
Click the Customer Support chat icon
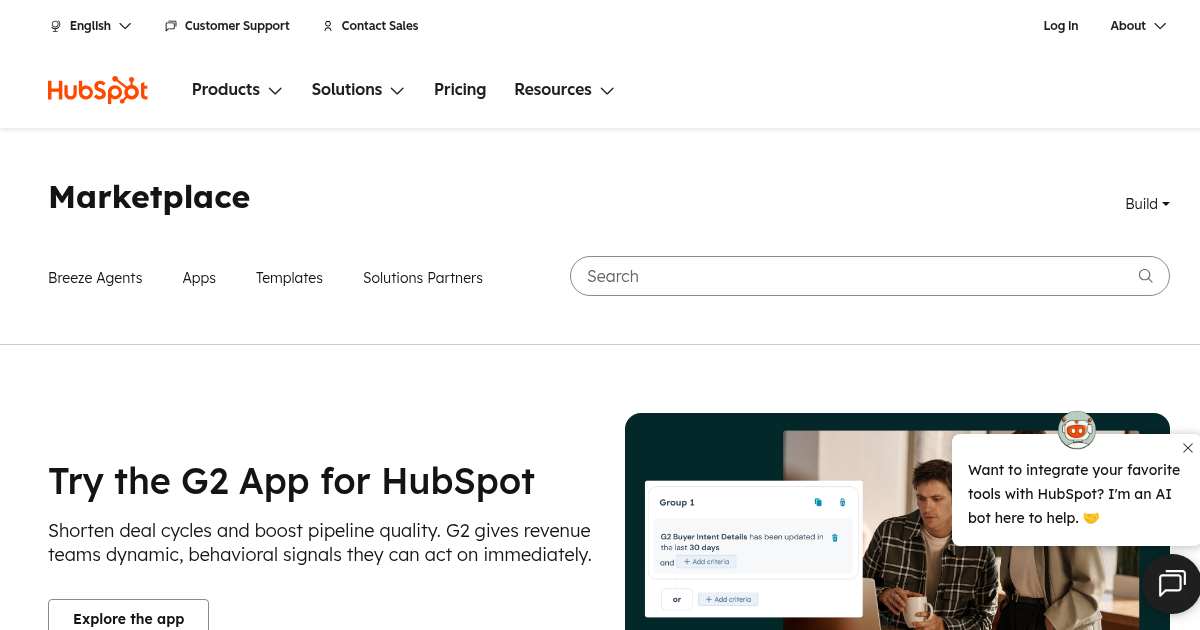click(x=171, y=26)
